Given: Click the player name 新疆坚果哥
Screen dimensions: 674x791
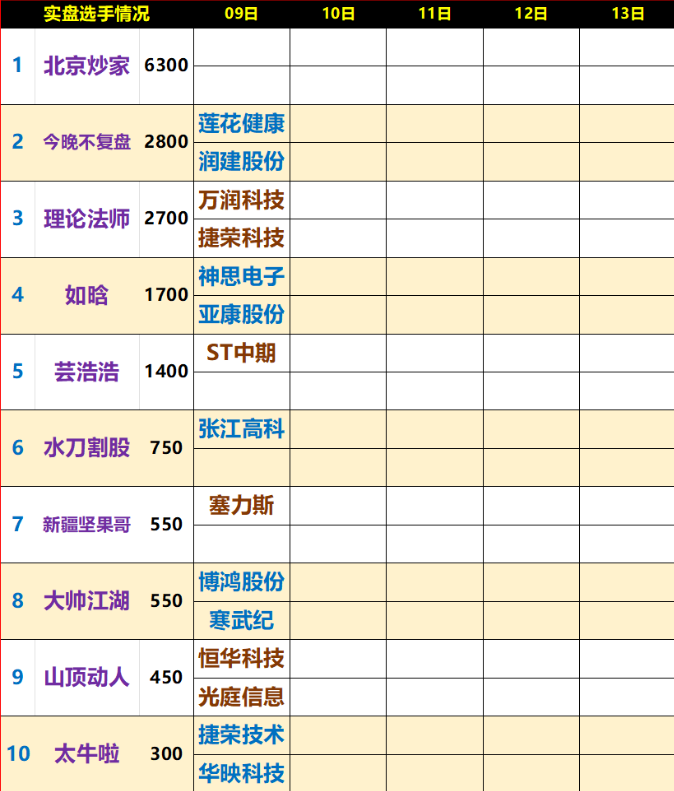Looking at the screenshot, I should [x=87, y=525].
